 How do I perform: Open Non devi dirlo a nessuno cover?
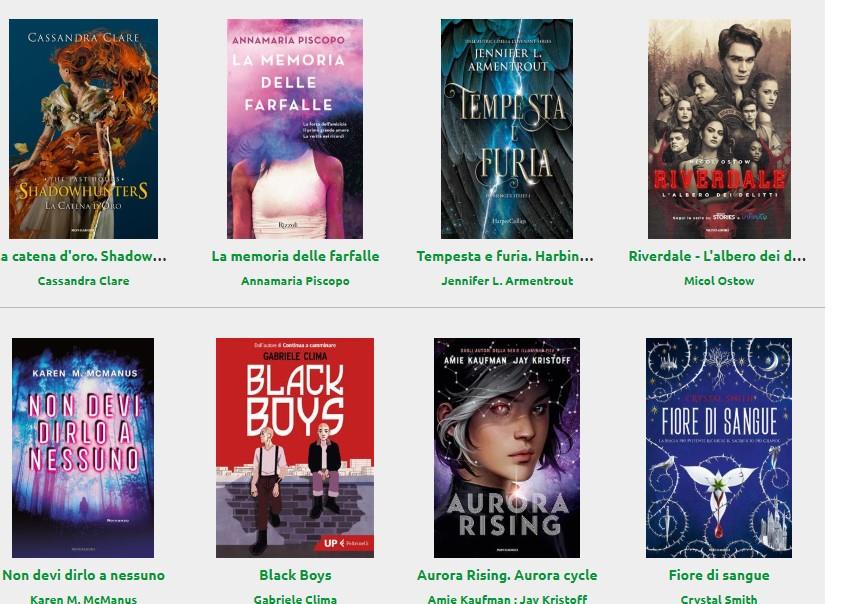tap(83, 448)
